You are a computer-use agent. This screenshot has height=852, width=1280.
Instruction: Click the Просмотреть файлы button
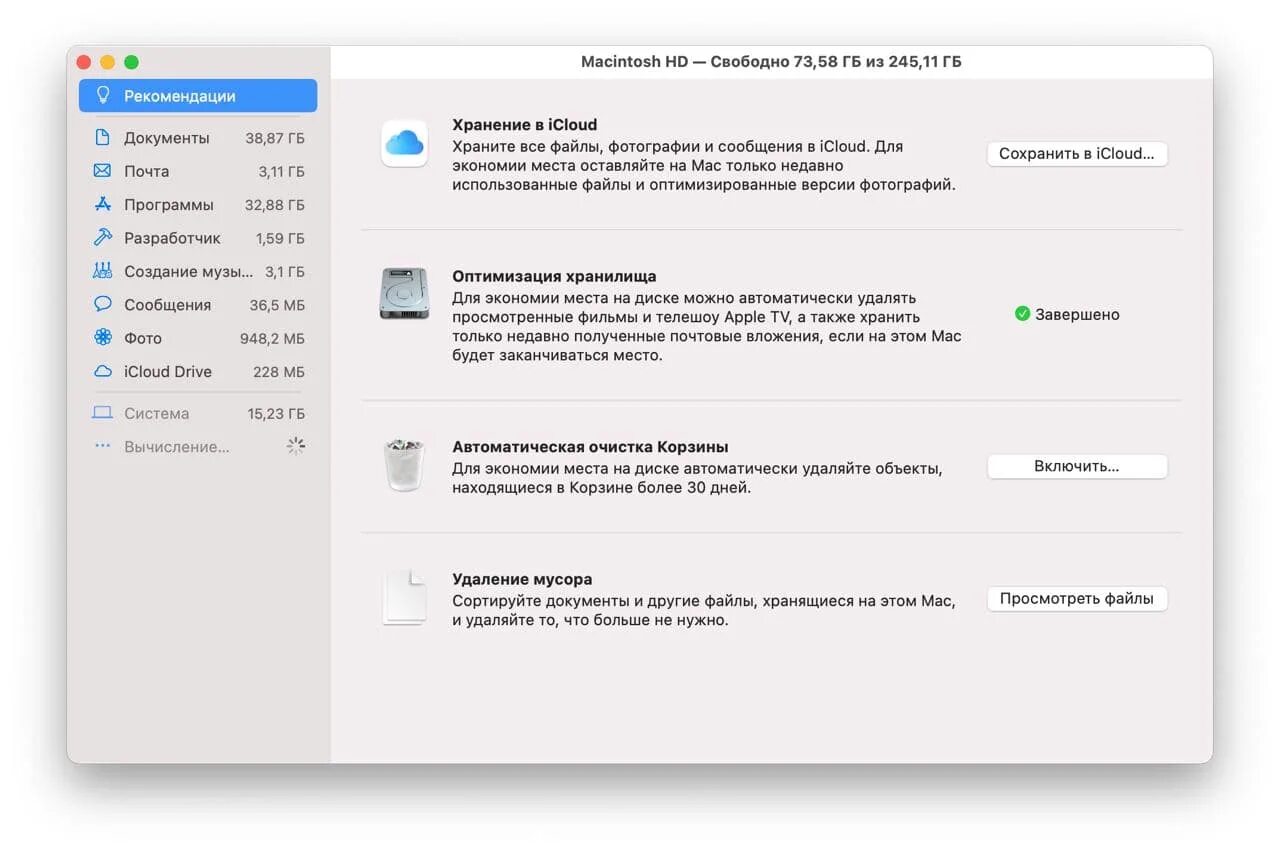(1077, 599)
